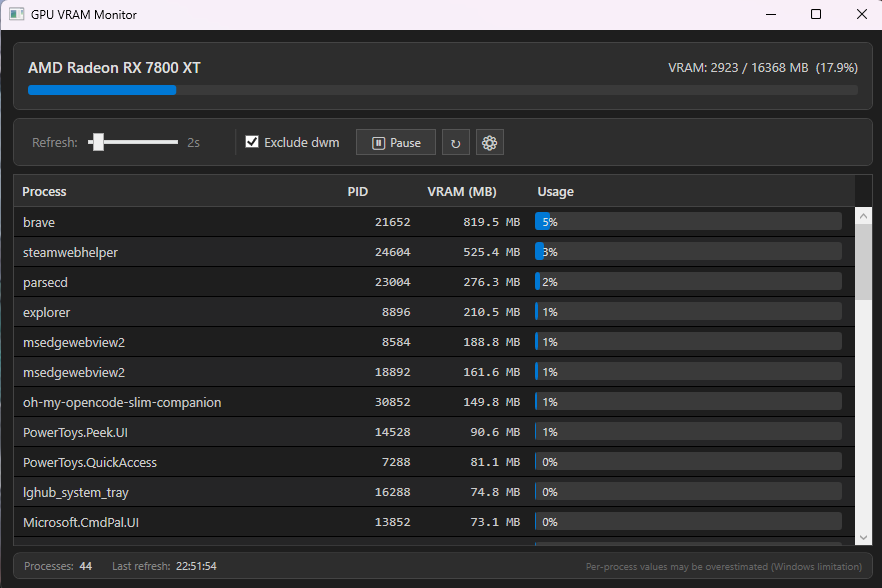This screenshot has height=588, width=882.
Task: Click PID value 24604
Action: pos(393,252)
